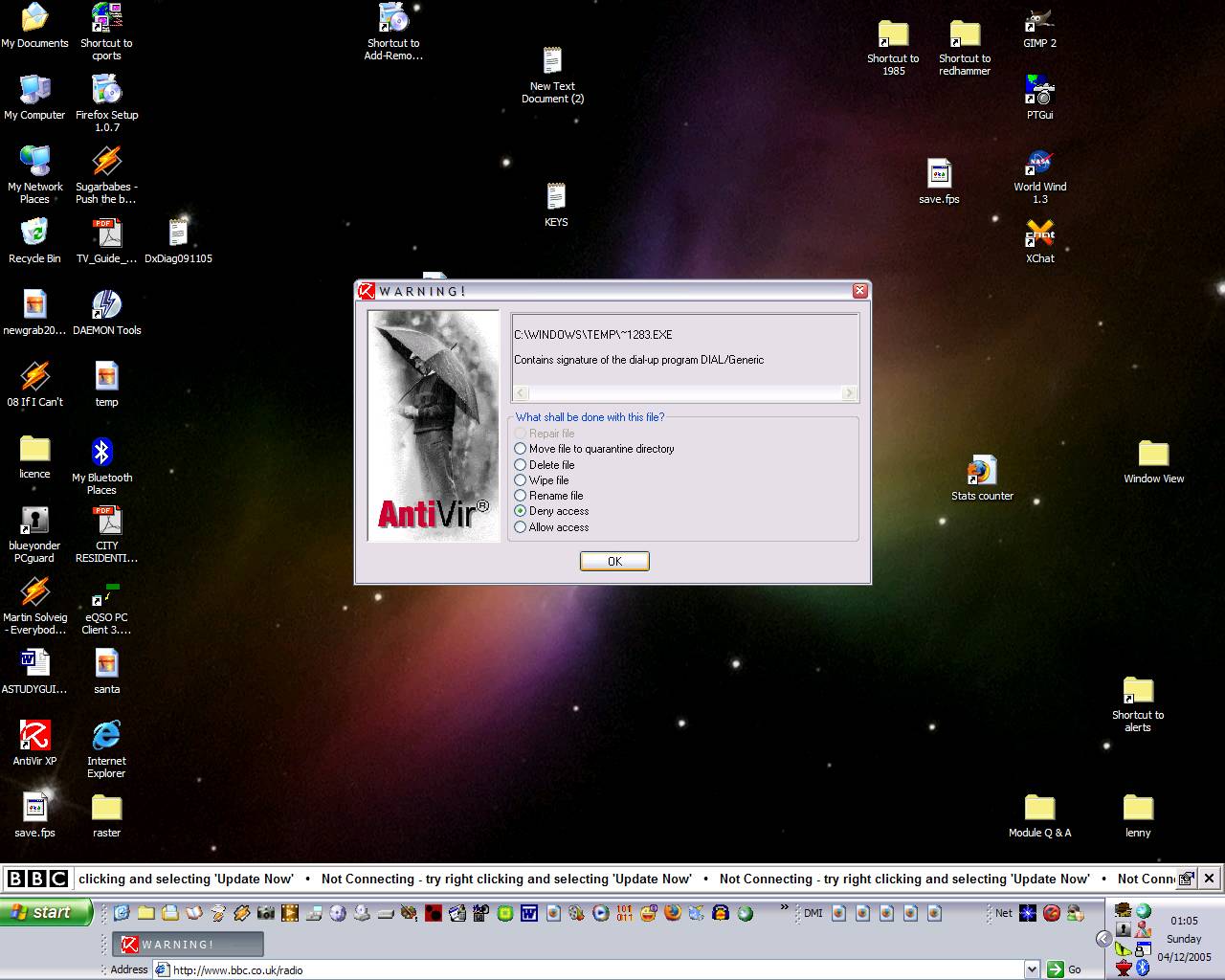1225x980 pixels.
Task: Select the TV_Guide PDF icon
Action: click(106, 241)
